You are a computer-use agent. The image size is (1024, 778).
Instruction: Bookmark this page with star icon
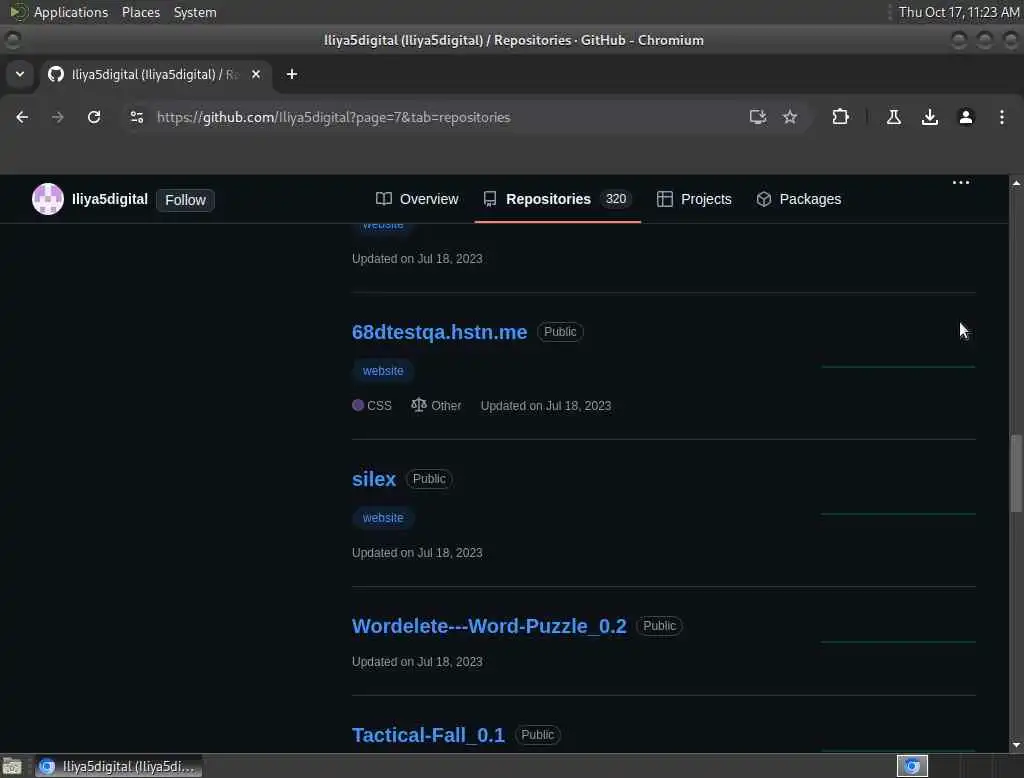click(790, 117)
